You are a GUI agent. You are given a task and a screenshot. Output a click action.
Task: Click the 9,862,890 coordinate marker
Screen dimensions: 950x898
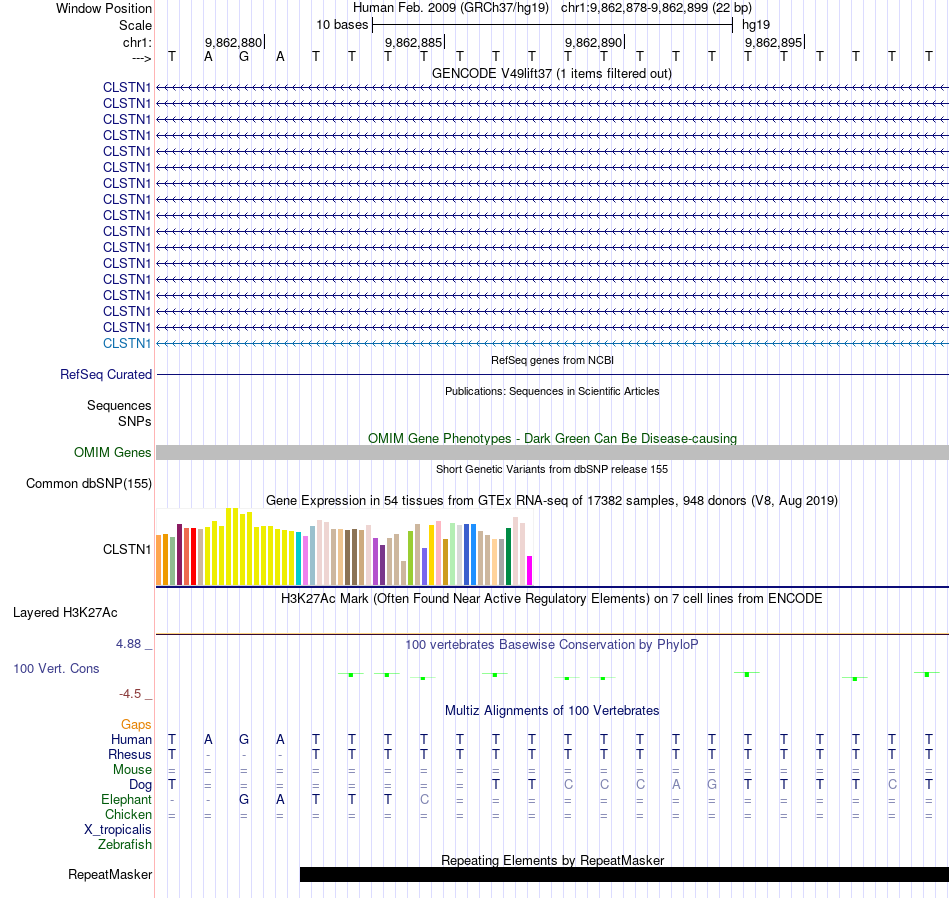click(x=594, y=42)
